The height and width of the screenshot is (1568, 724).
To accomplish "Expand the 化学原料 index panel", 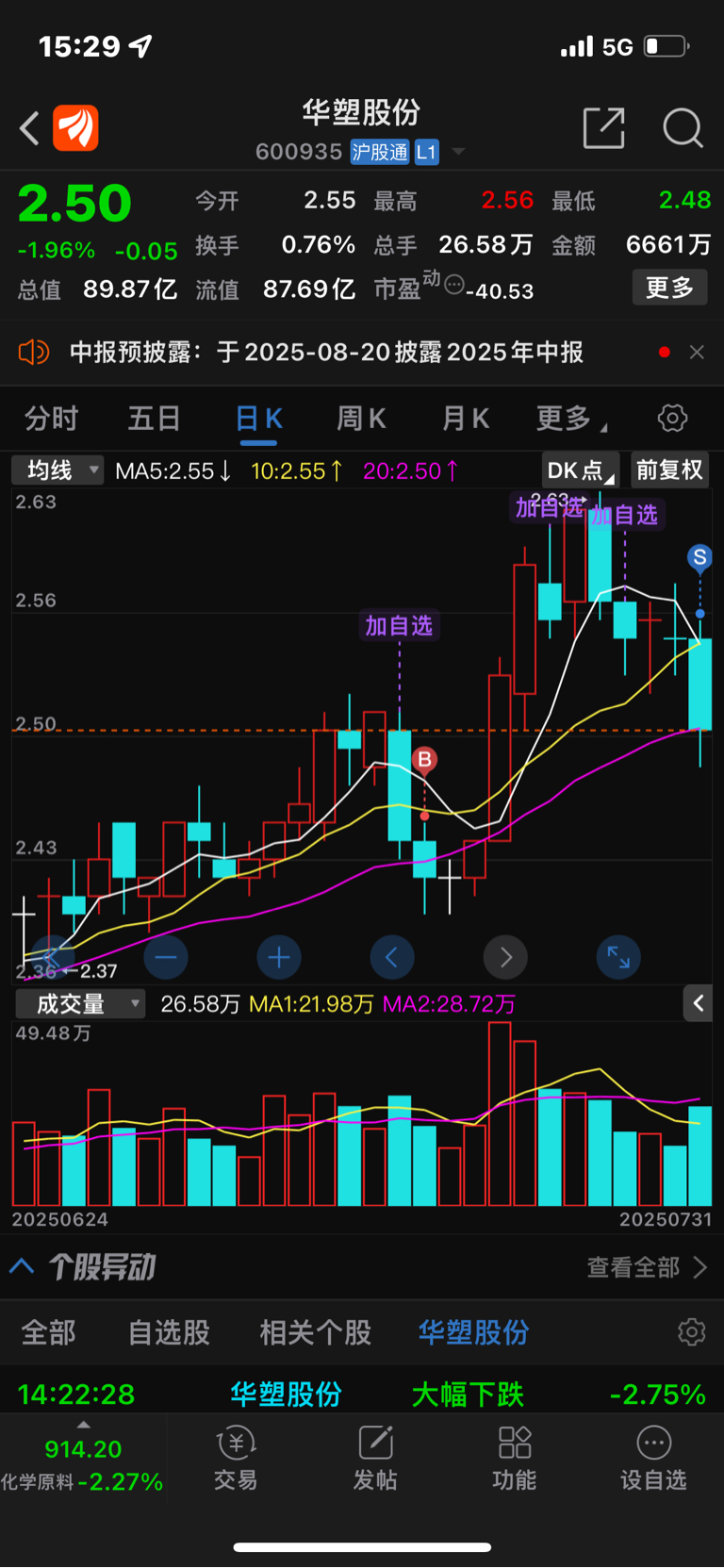I will pyautogui.click(x=83, y=1460).
